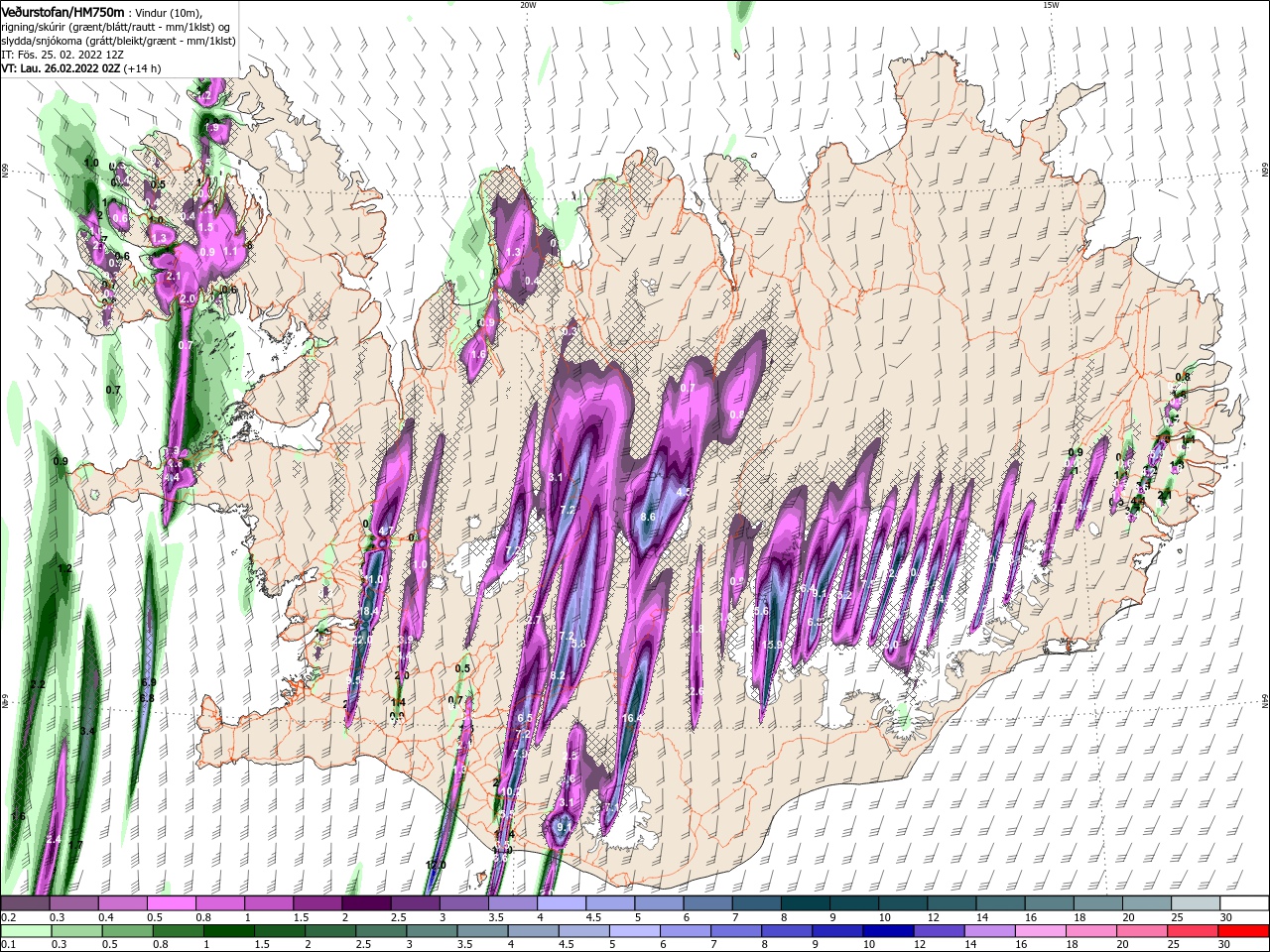This screenshot has height=952, width=1270.
Task: Click the snow legend swatch for 2–2.5 mm
Action: [x=366, y=902]
